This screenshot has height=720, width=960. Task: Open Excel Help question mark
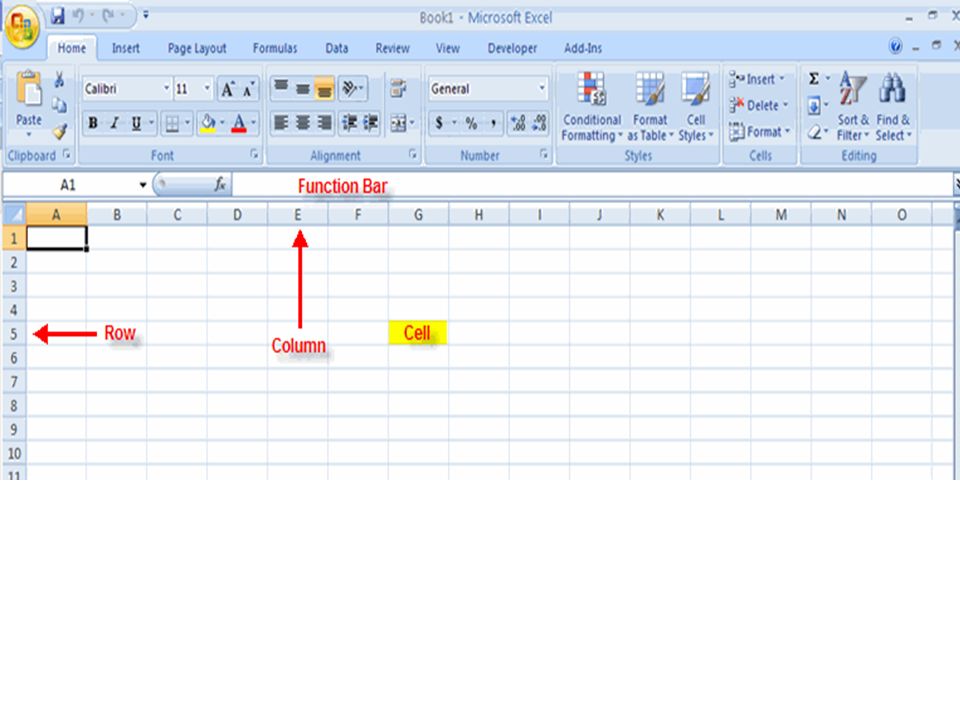pos(895,47)
